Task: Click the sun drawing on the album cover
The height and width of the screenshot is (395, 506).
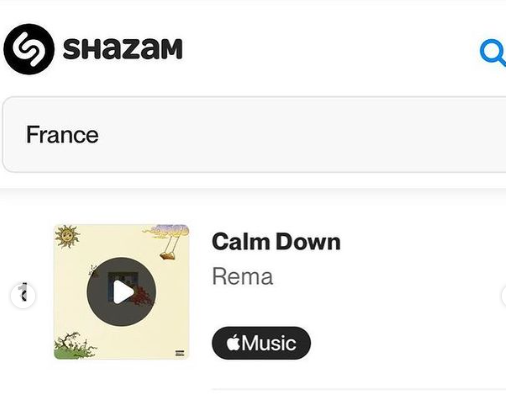Action: [67, 236]
